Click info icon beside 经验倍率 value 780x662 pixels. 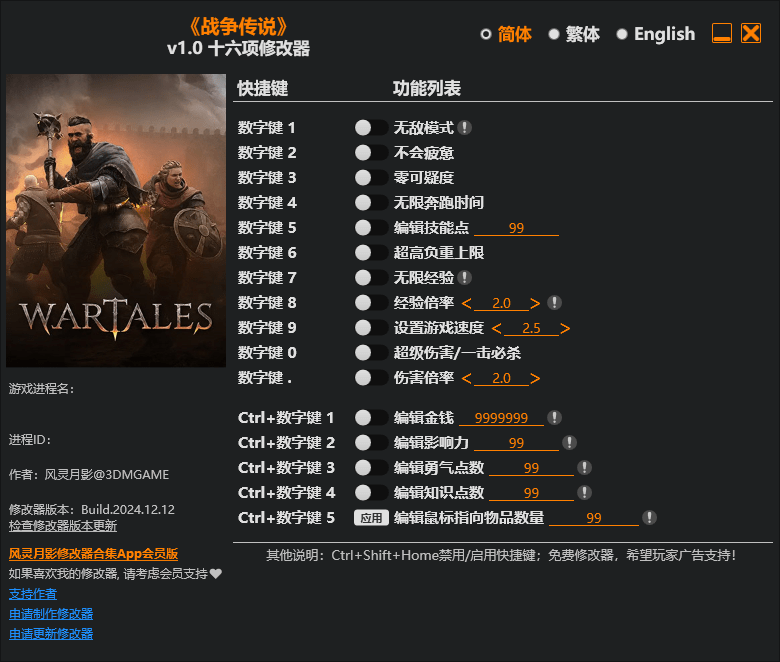point(554,302)
